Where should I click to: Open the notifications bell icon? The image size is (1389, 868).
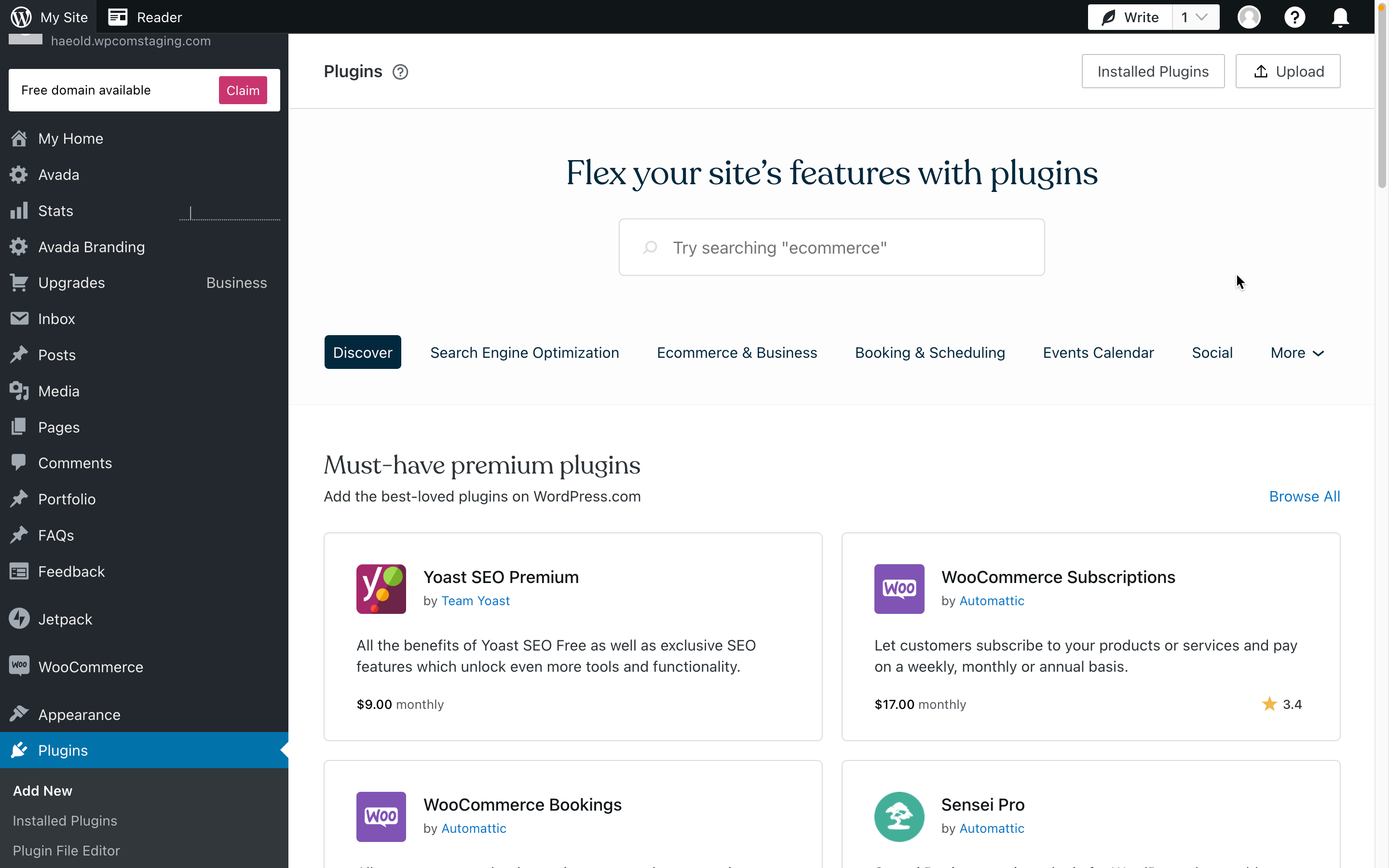pos(1340,17)
